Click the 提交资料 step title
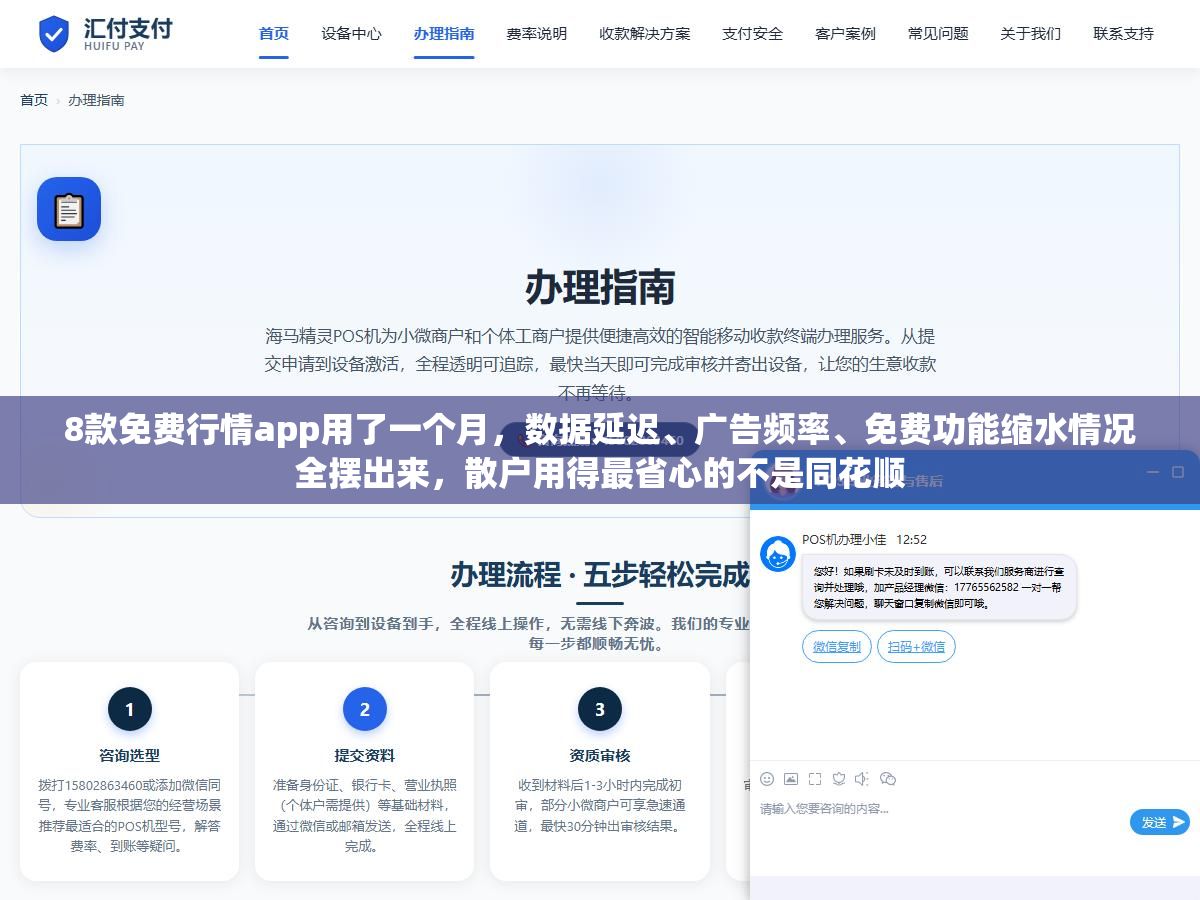 364,756
